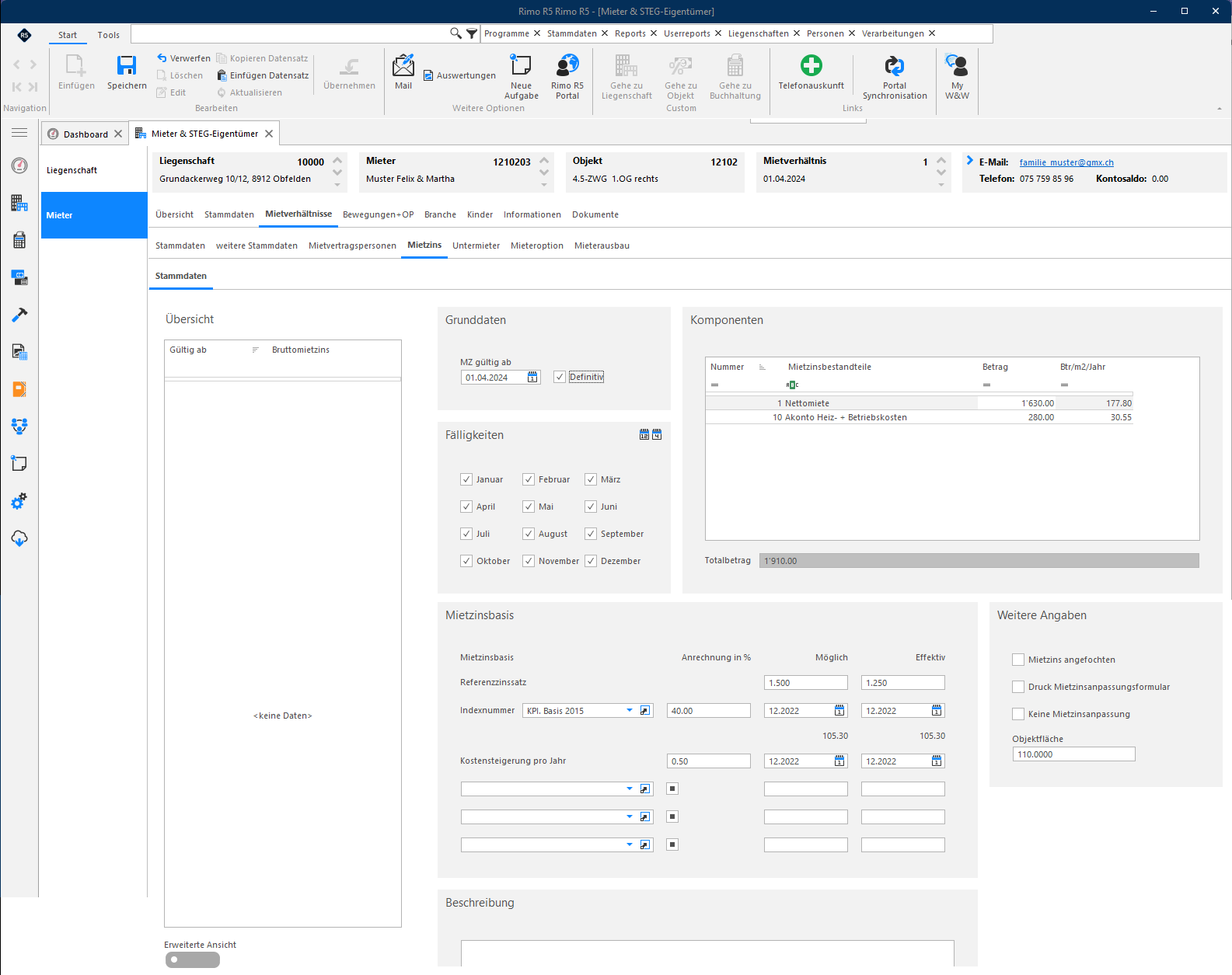This screenshot has width=1232, height=975.
Task: Expand E-Mail contact details chevron
Action: (969, 161)
